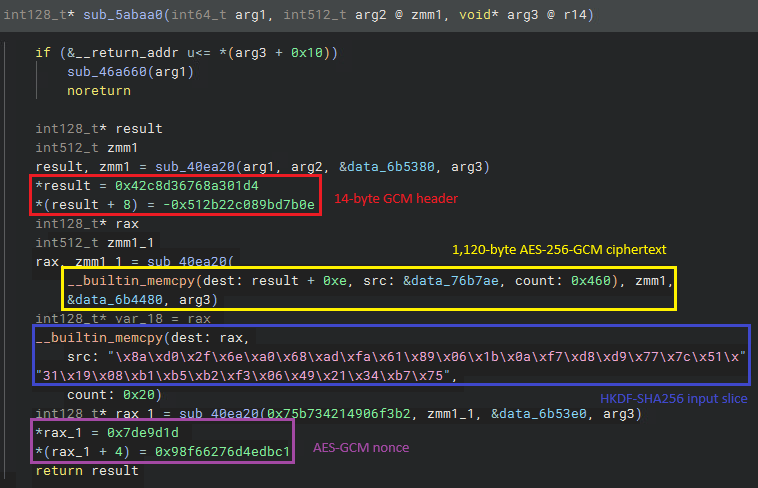
Task: Select function name sub_5abaa0 in the header
Action: [x=123, y=15]
